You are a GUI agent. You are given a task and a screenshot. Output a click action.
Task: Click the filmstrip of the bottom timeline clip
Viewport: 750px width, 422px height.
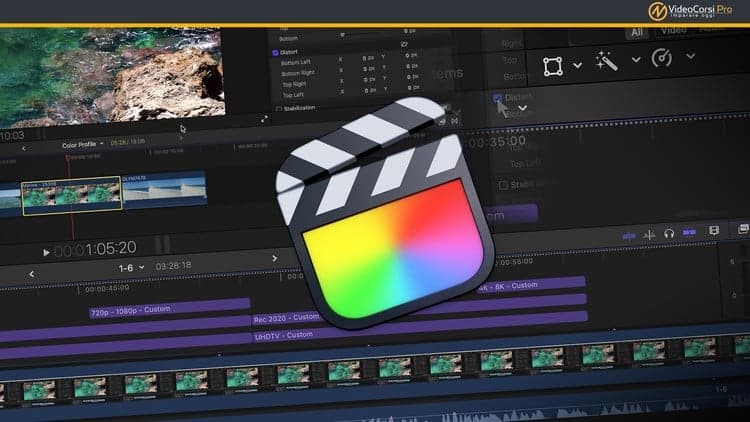coord(375,371)
